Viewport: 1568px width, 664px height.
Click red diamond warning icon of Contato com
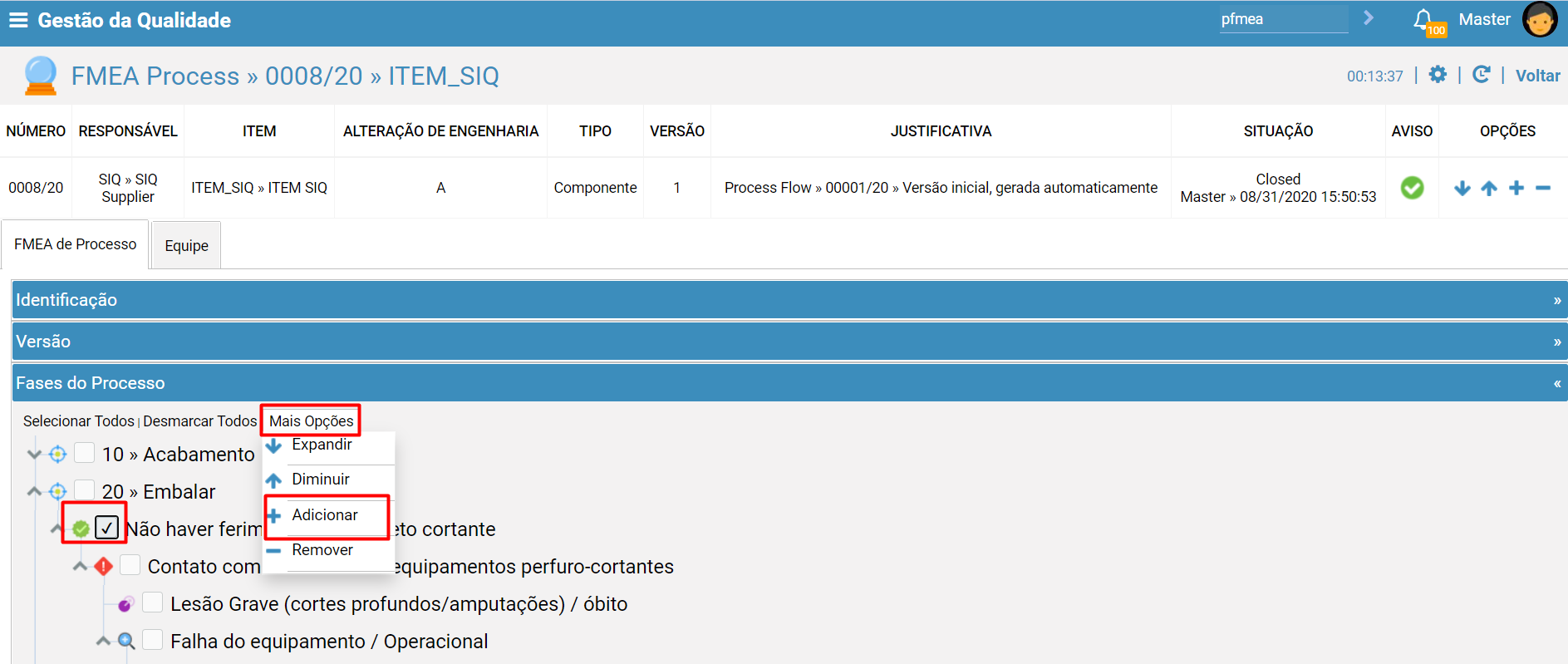point(103,567)
